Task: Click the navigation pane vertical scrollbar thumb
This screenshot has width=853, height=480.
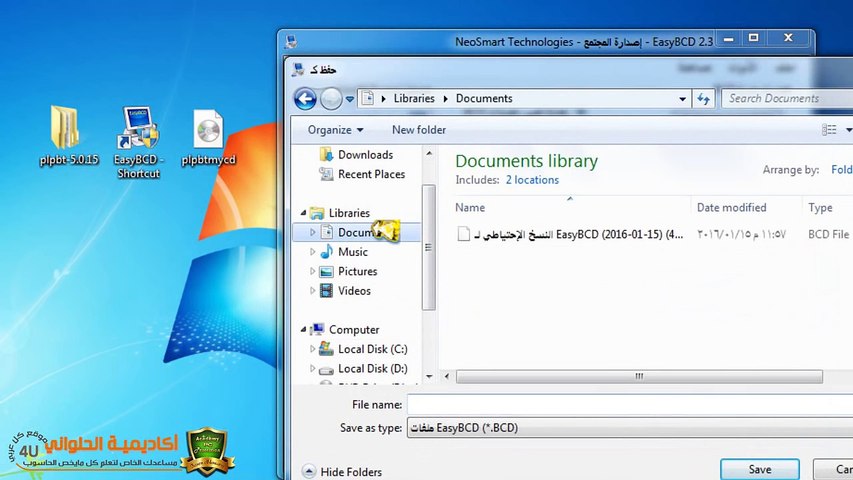Action: pyautogui.click(x=429, y=248)
